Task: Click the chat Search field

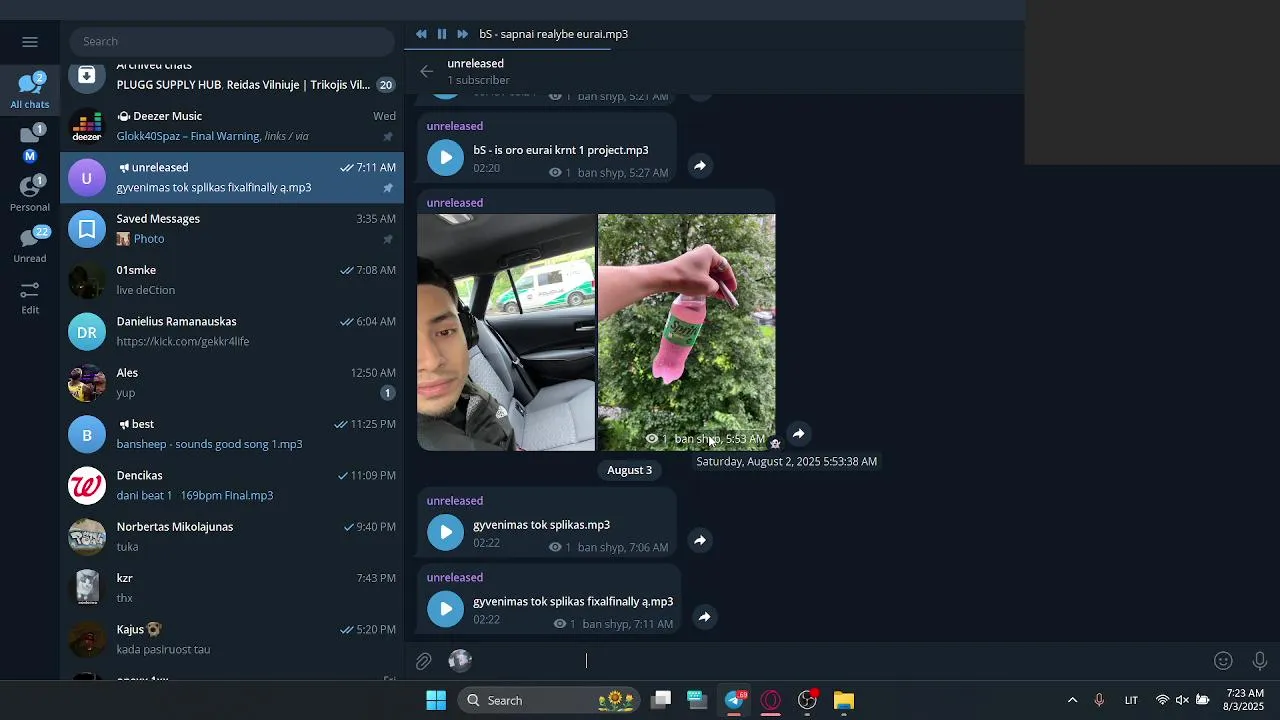Action: point(232,42)
